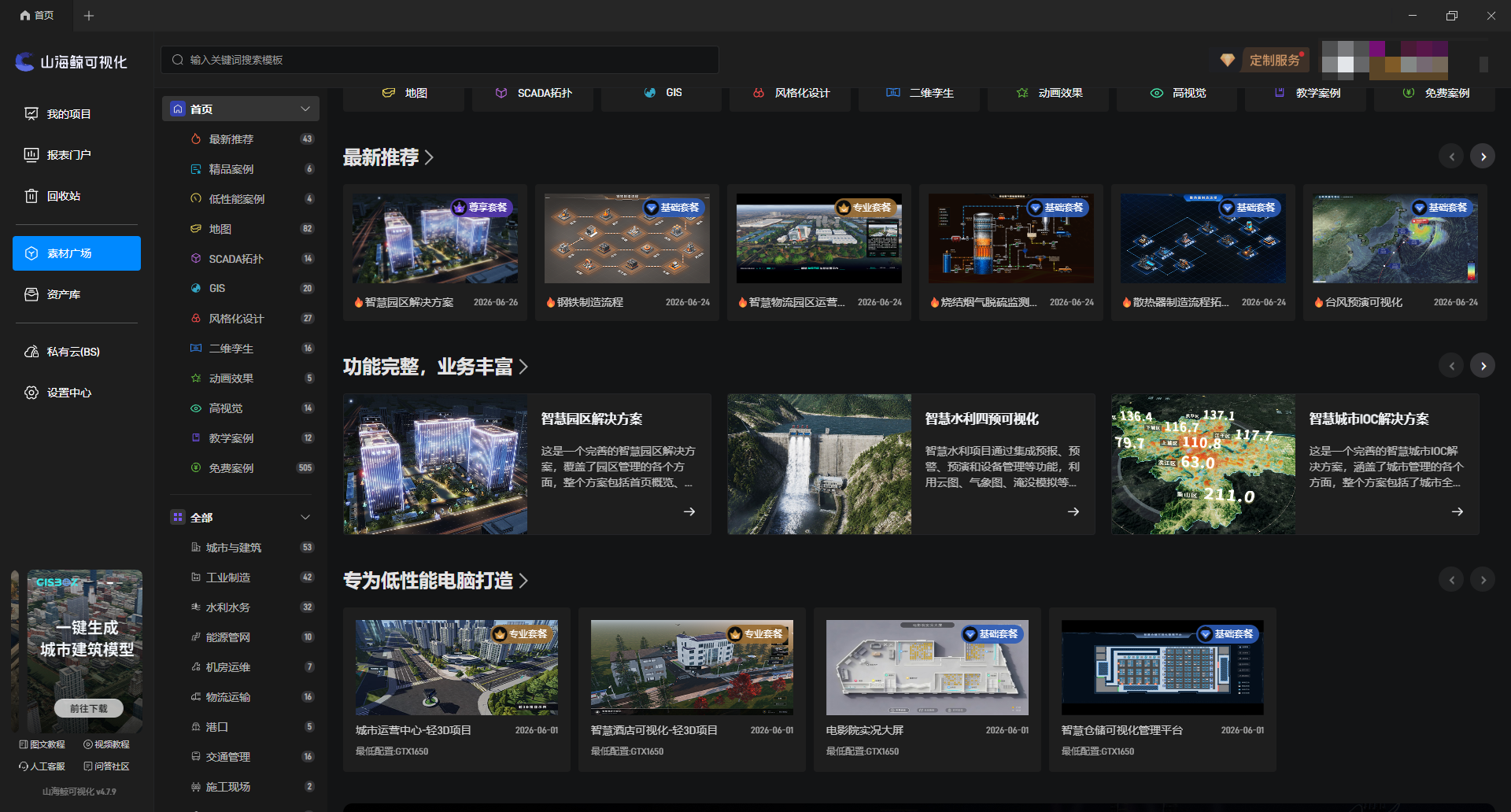The height and width of the screenshot is (812, 1511).
Task: Switch to the 风格化设计 top tab
Action: (792, 93)
